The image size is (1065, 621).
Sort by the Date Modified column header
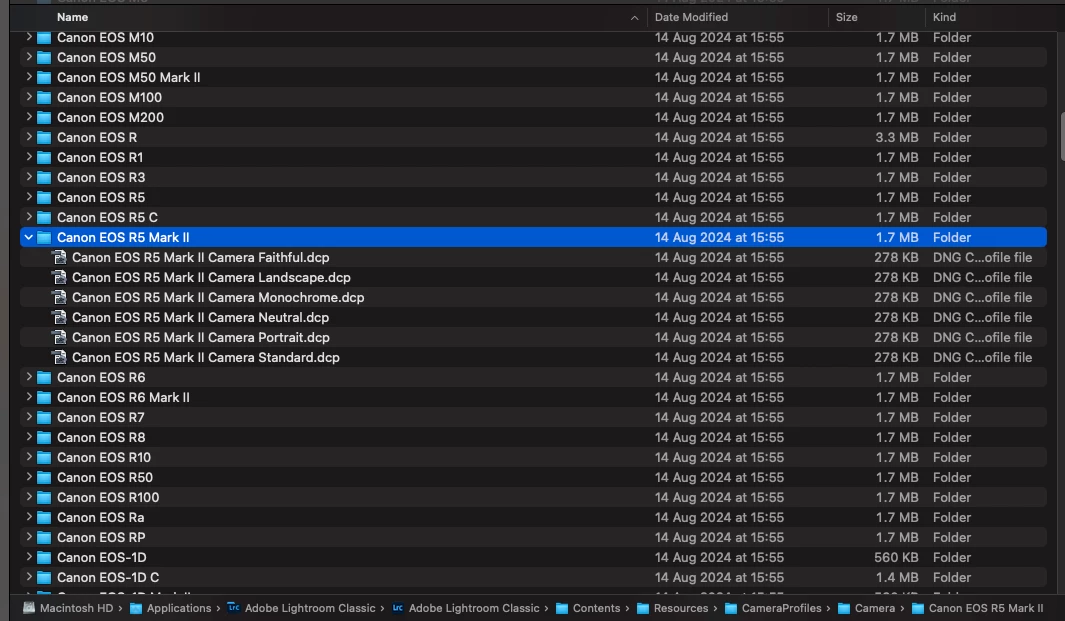coord(691,17)
